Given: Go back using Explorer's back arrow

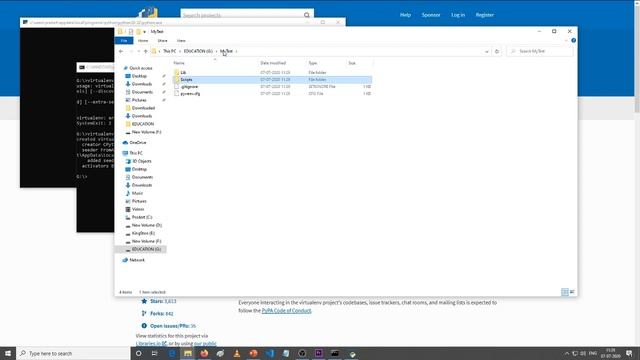Looking at the screenshot, I should click(121, 51).
